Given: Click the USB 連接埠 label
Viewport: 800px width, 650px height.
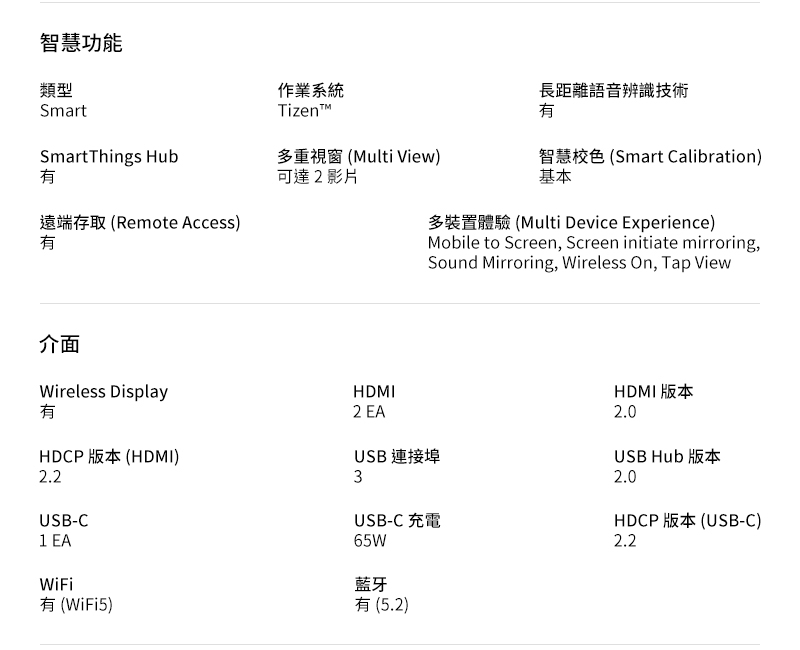Looking at the screenshot, I should click(396, 457).
